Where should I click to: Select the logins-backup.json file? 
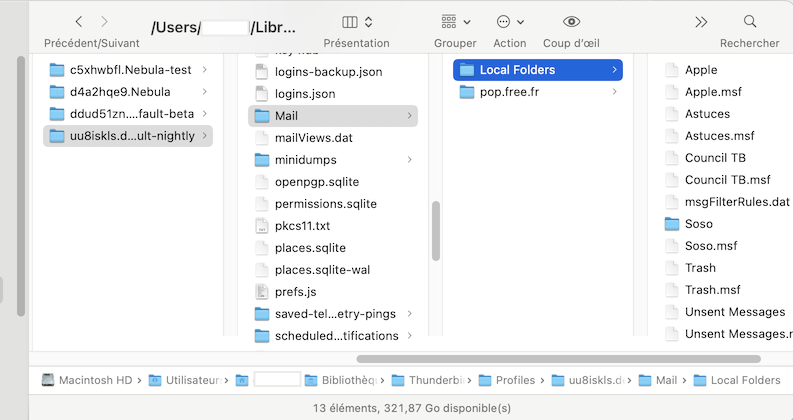pos(333,72)
